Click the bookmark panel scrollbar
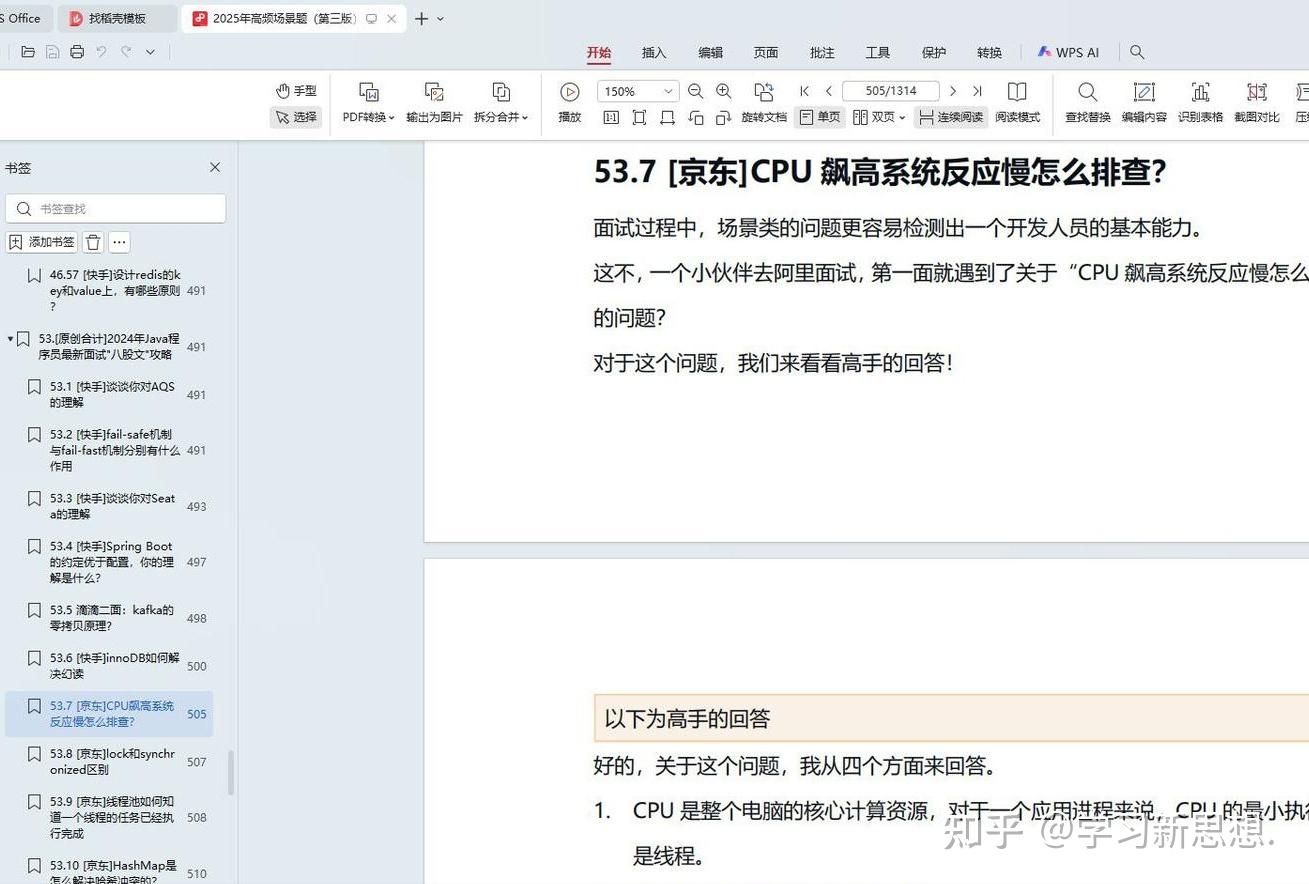This screenshot has width=1309, height=884. (x=232, y=773)
